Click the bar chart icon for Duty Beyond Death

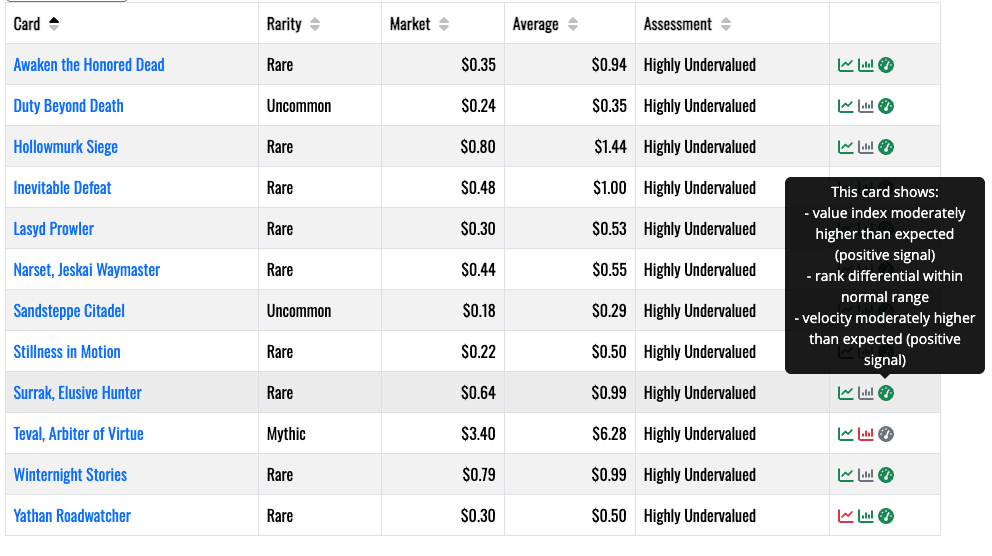(x=866, y=106)
